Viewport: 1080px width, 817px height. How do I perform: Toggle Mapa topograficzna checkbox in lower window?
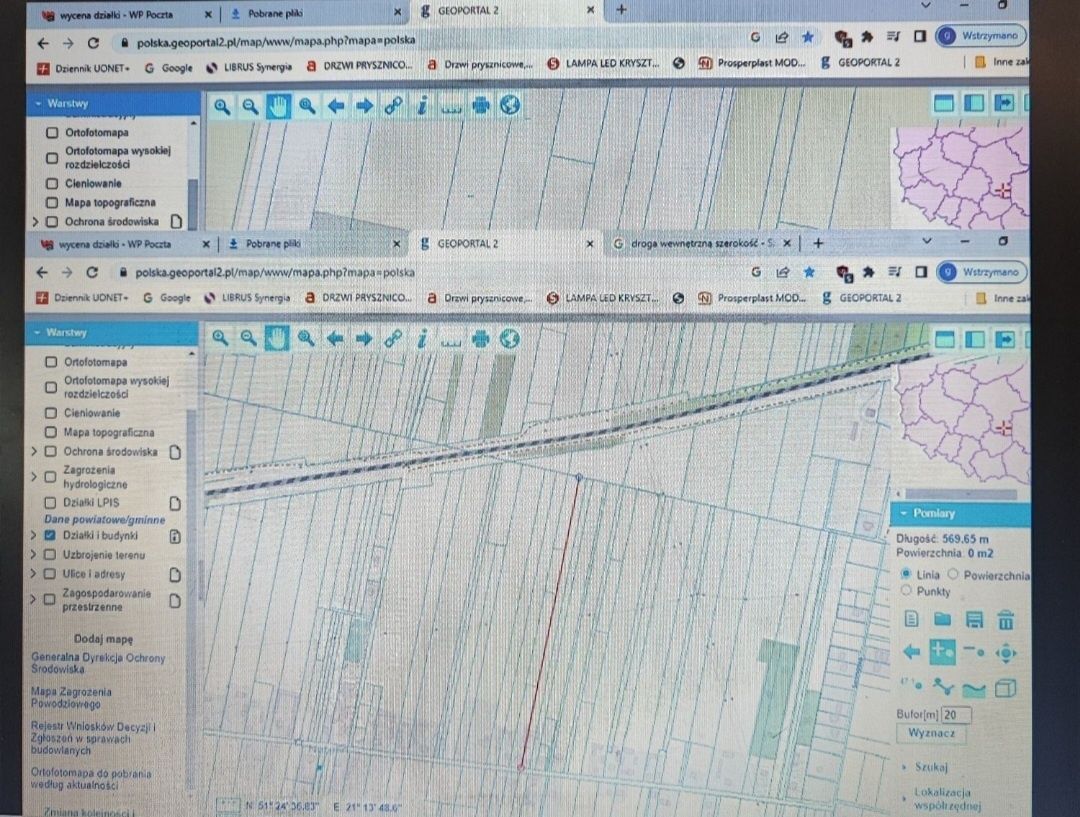50,432
